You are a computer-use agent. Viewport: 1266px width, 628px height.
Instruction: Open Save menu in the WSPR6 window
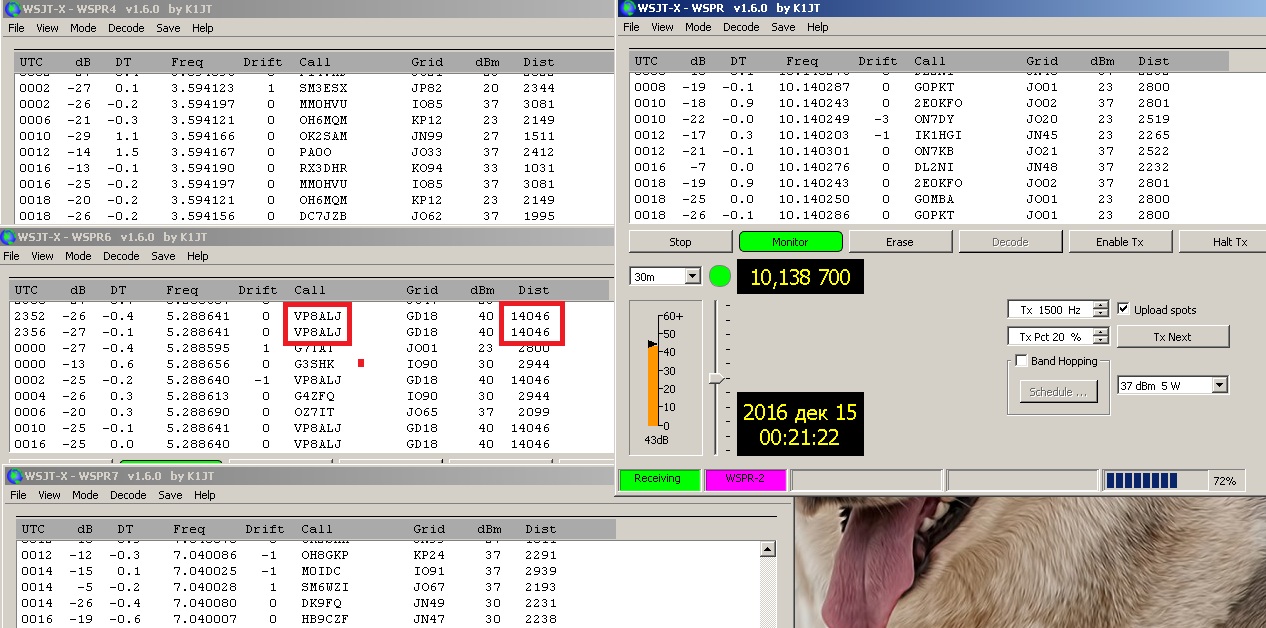point(163,256)
